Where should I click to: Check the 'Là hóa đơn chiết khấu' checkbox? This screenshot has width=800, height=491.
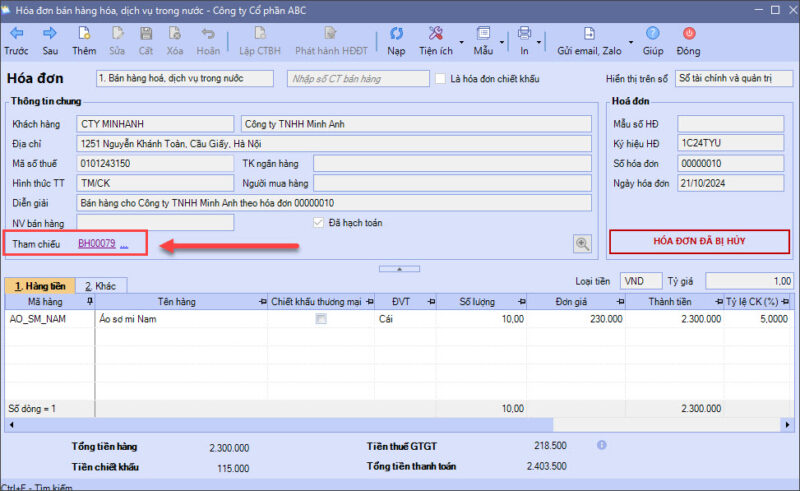click(441, 79)
